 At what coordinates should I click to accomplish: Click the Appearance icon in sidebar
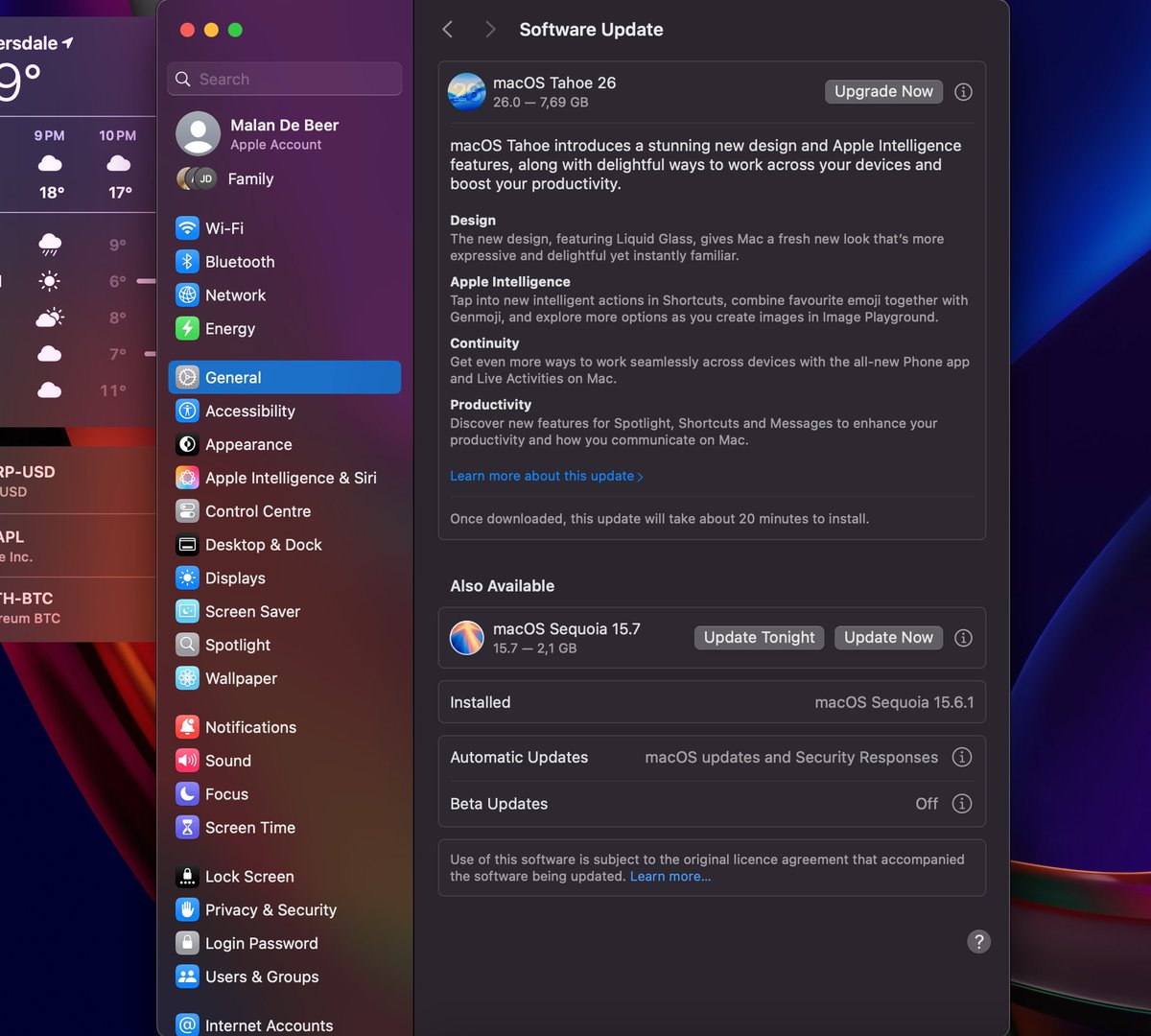point(187,445)
